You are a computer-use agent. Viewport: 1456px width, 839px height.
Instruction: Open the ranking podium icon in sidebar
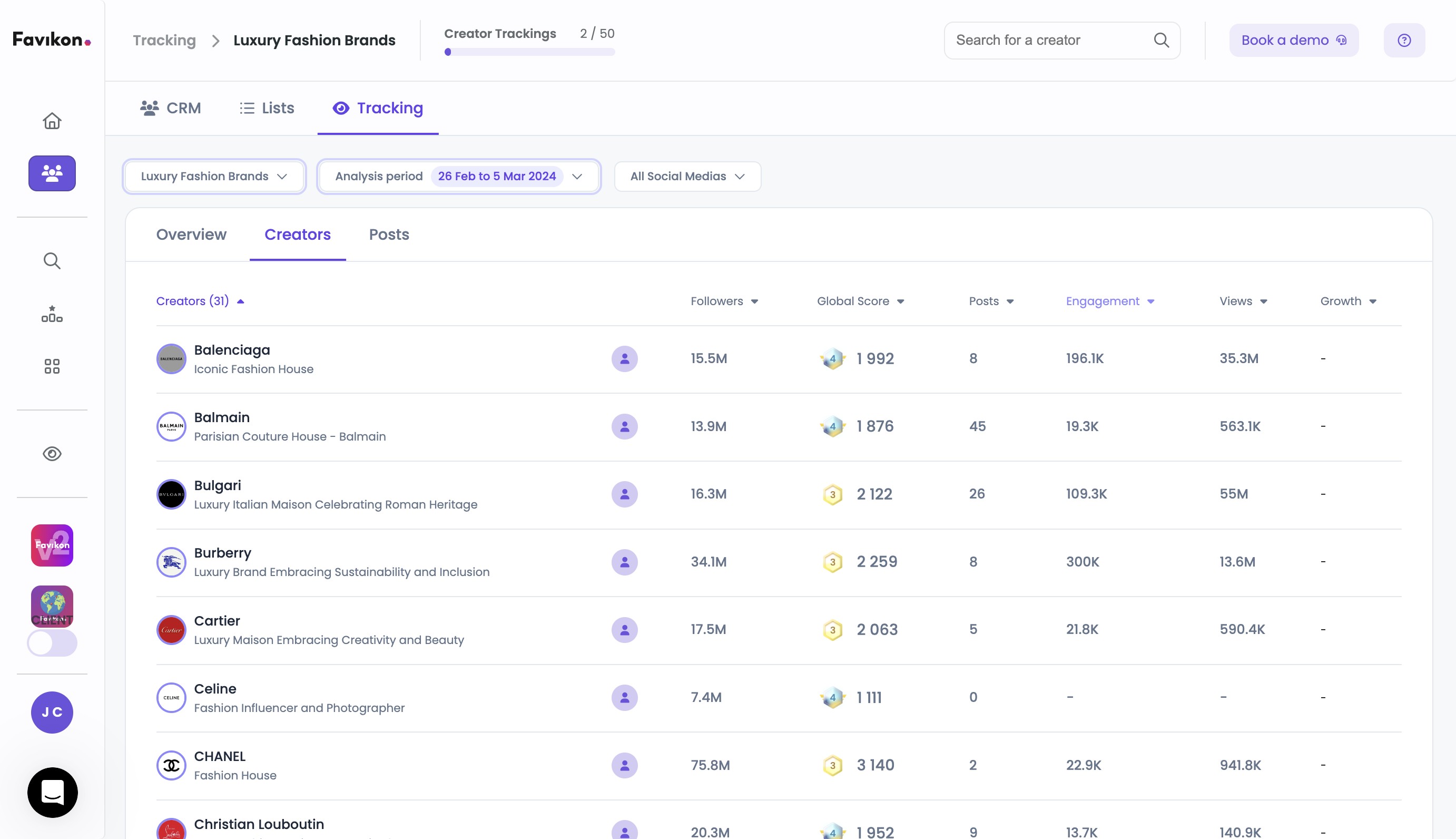point(52,314)
